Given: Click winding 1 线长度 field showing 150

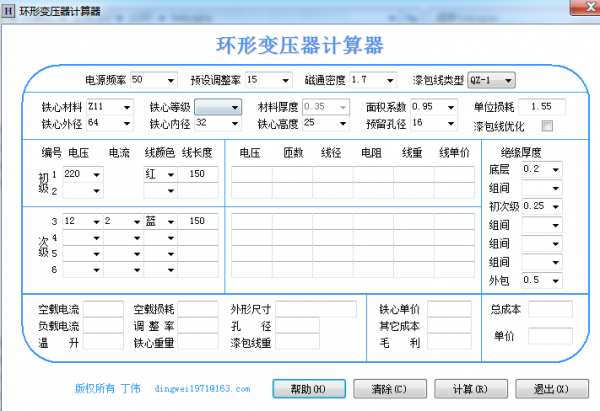Looking at the screenshot, I should click(x=197, y=174).
